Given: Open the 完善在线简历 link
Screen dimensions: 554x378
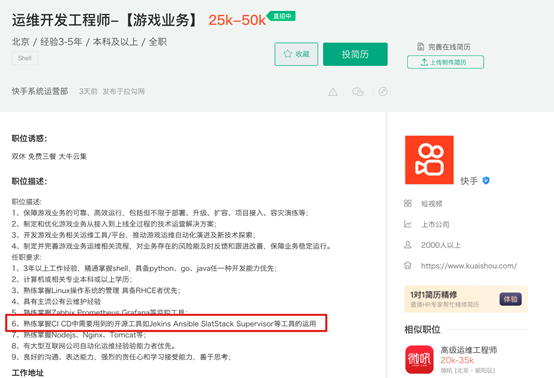Looking at the screenshot, I should tap(449, 47).
